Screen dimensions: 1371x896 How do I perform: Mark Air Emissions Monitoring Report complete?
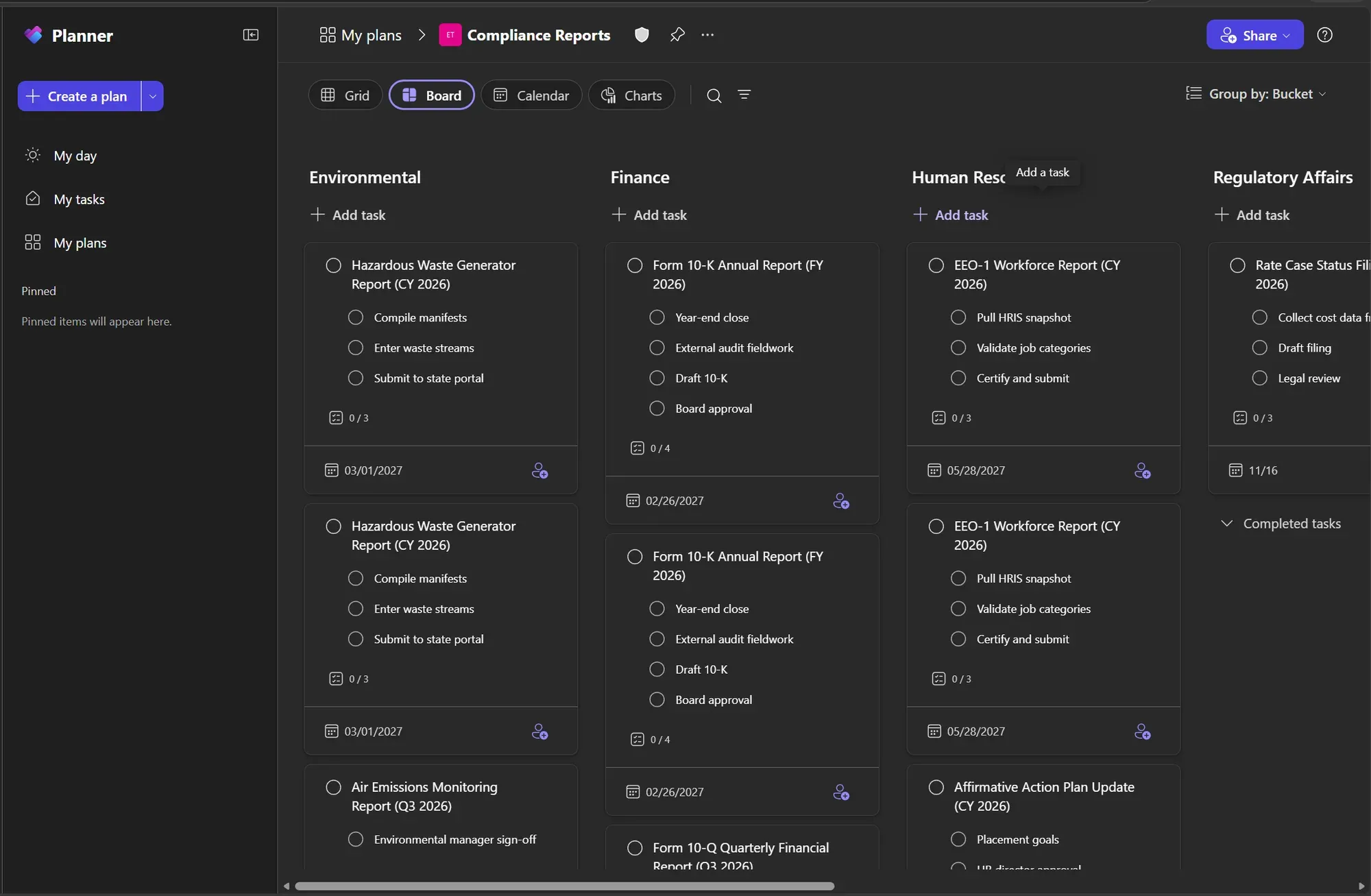pyautogui.click(x=333, y=787)
